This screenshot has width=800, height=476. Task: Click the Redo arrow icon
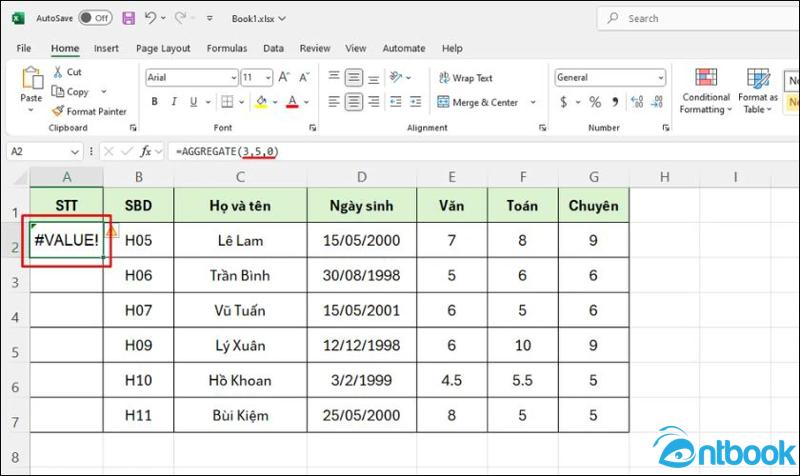(x=180, y=18)
